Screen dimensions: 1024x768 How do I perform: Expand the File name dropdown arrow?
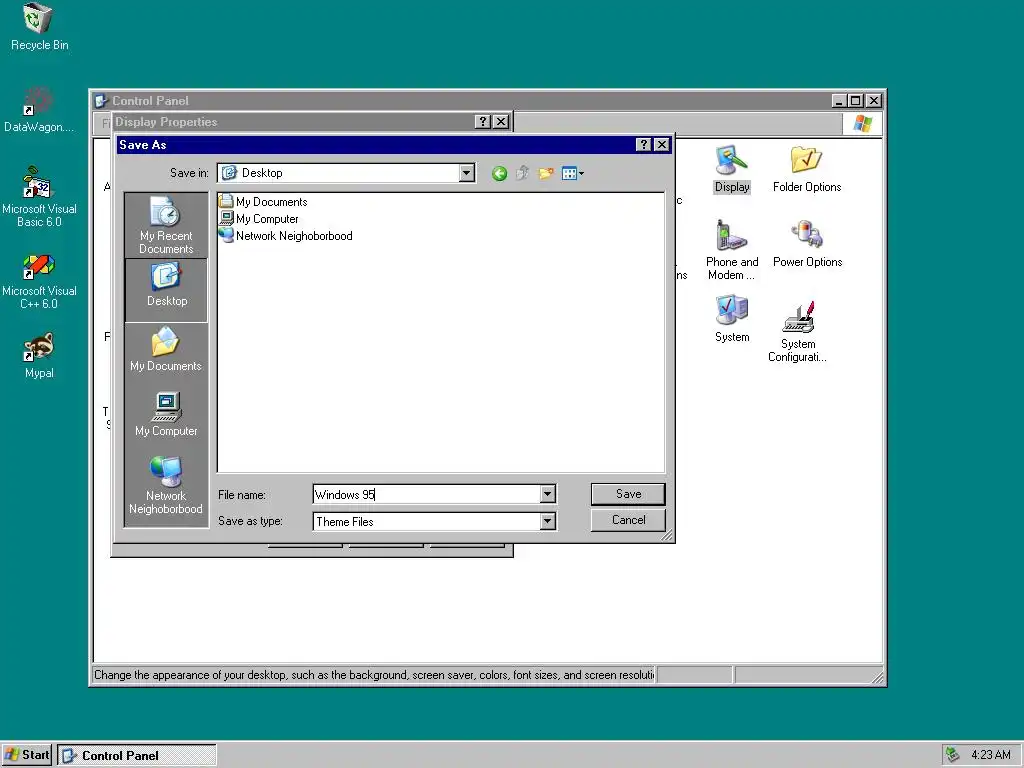click(x=548, y=494)
